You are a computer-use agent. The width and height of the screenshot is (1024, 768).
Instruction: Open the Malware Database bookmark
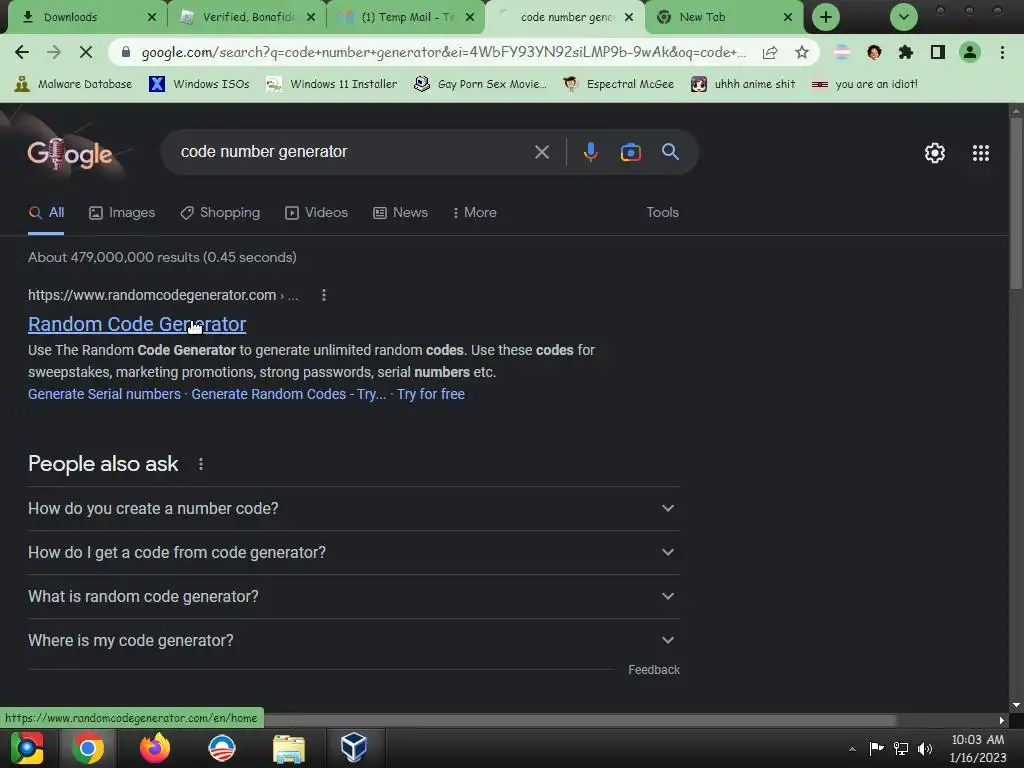tap(73, 84)
